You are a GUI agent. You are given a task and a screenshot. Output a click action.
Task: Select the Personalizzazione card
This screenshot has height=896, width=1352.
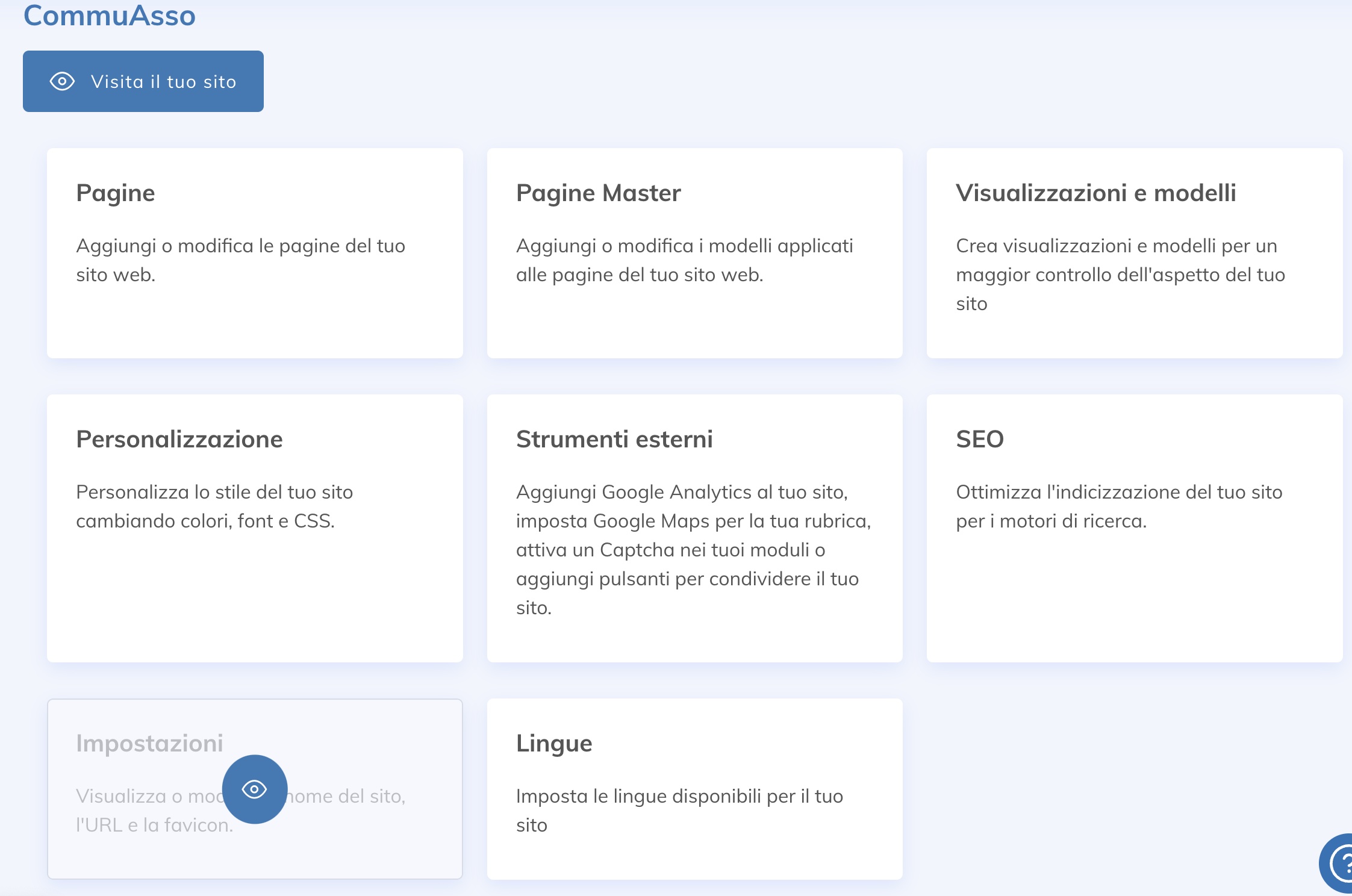(x=255, y=528)
